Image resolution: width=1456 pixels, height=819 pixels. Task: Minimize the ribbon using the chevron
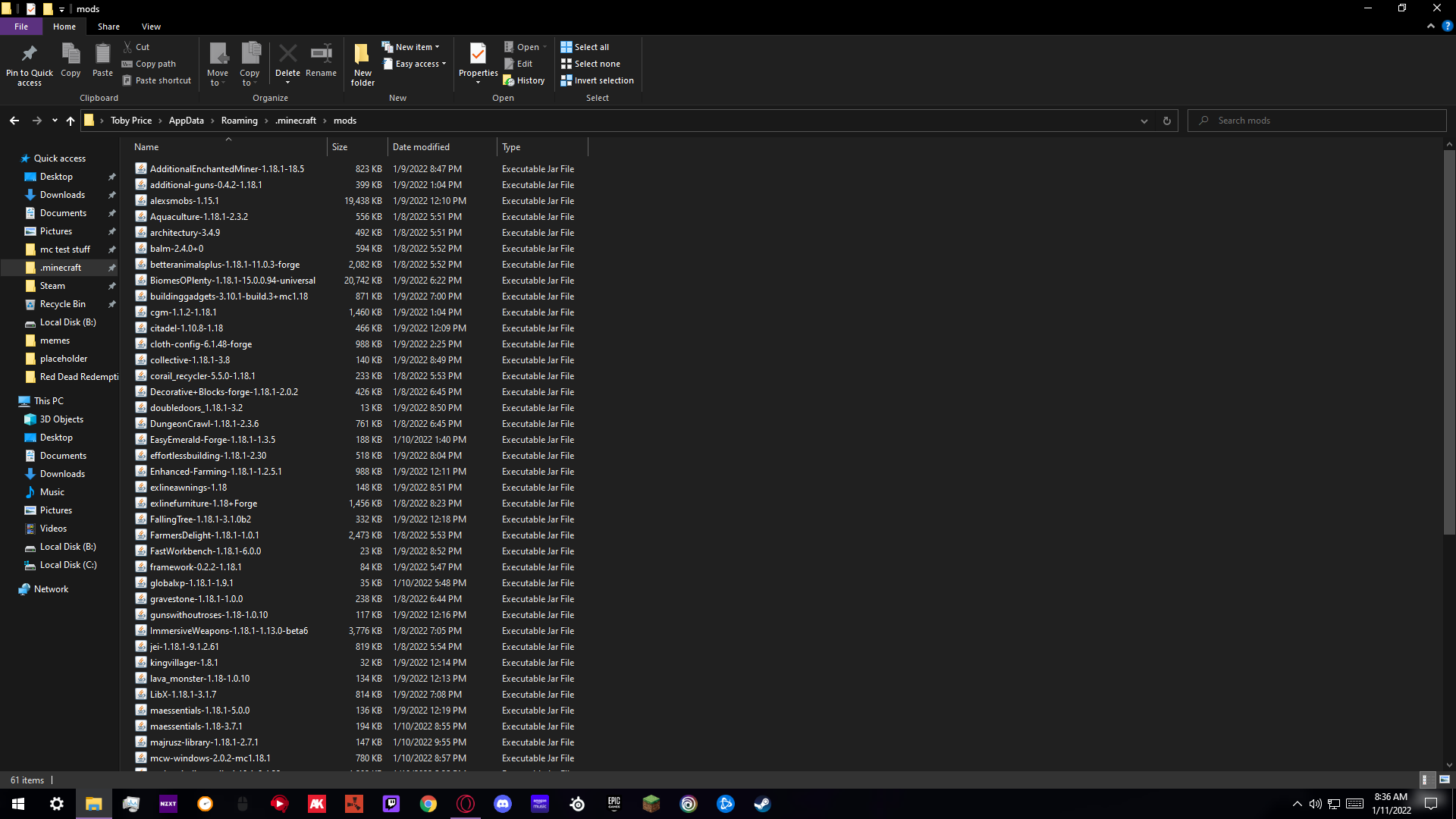[1431, 26]
